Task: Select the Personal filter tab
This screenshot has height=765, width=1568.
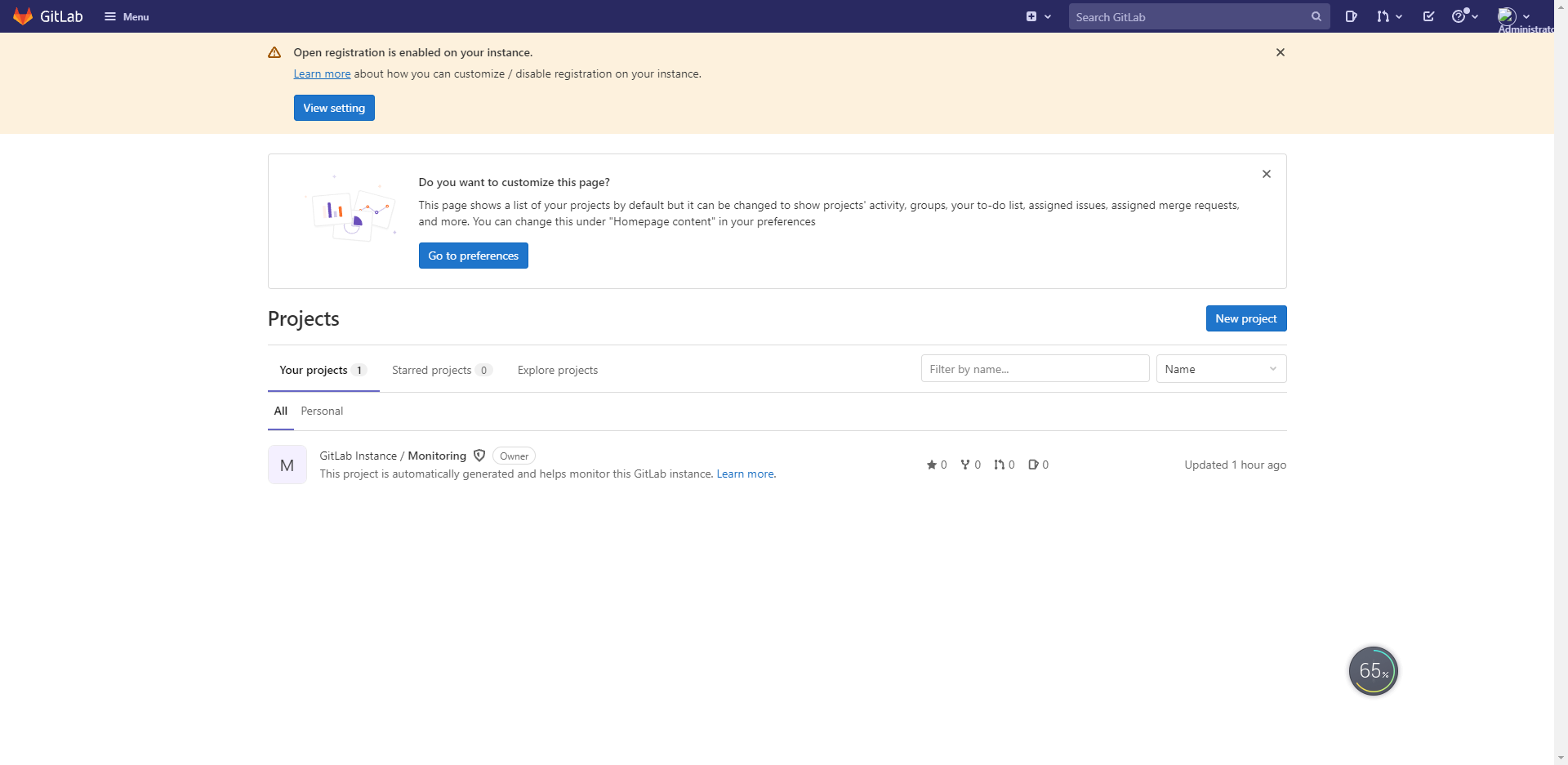Action: point(321,411)
